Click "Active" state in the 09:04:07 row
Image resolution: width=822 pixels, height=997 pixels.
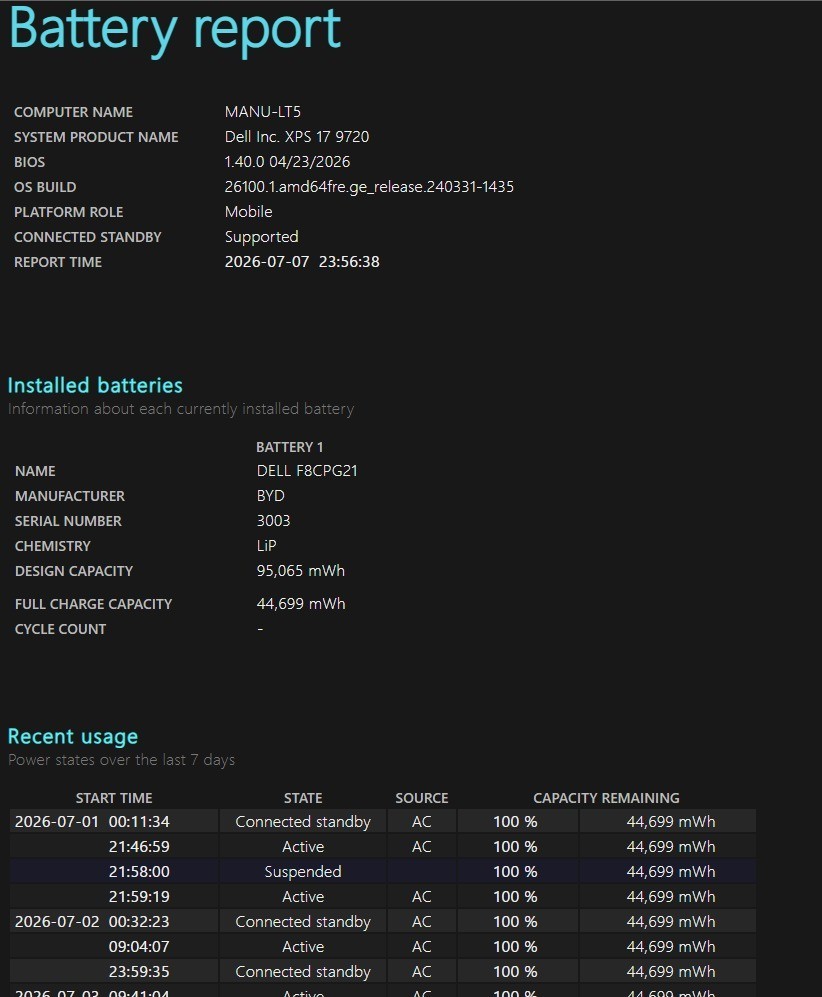[303, 947]
